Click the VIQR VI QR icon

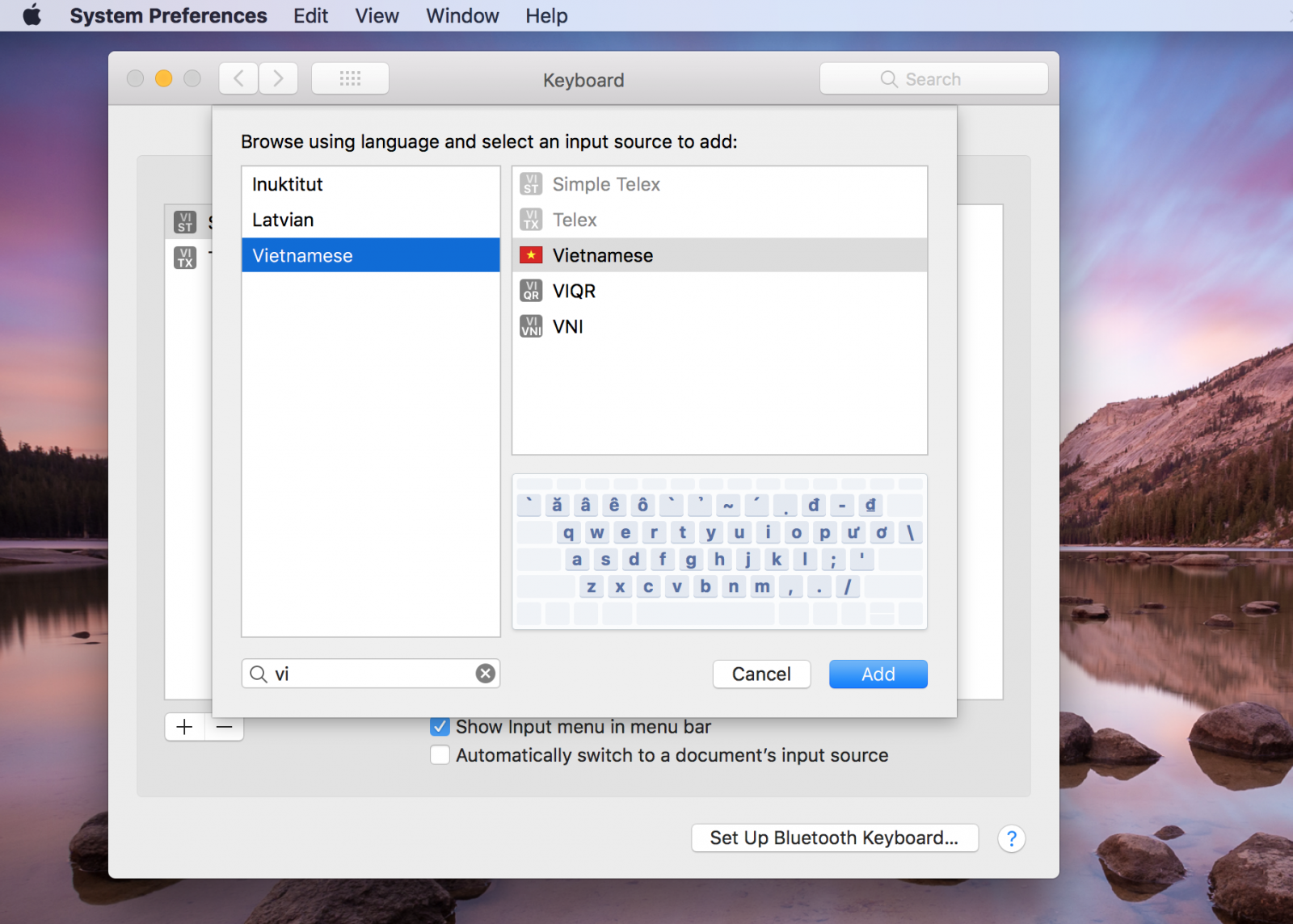pos(531,291)
